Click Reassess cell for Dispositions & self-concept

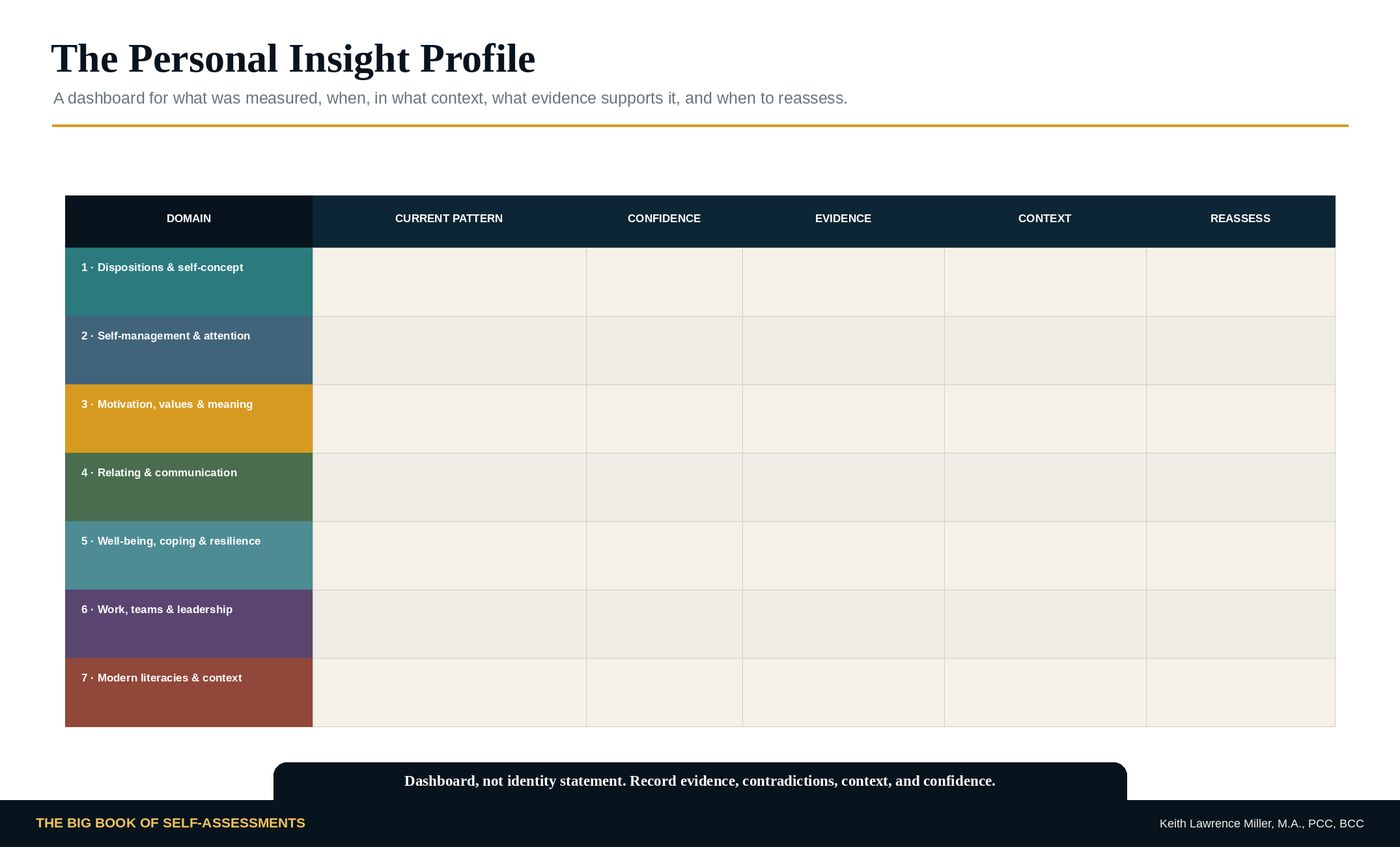click(1240, 282)
